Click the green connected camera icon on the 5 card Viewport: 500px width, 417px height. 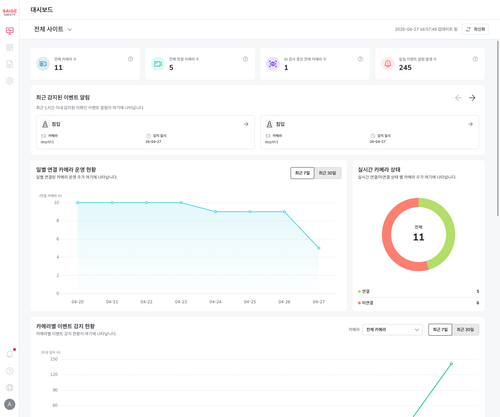click(x=158, y=64)
